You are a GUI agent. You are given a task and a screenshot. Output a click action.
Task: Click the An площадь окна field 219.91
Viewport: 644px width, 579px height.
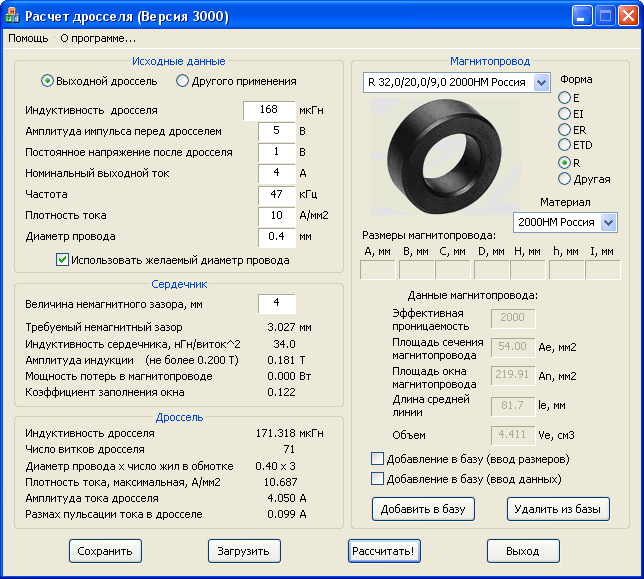click(x=513, y=376)
